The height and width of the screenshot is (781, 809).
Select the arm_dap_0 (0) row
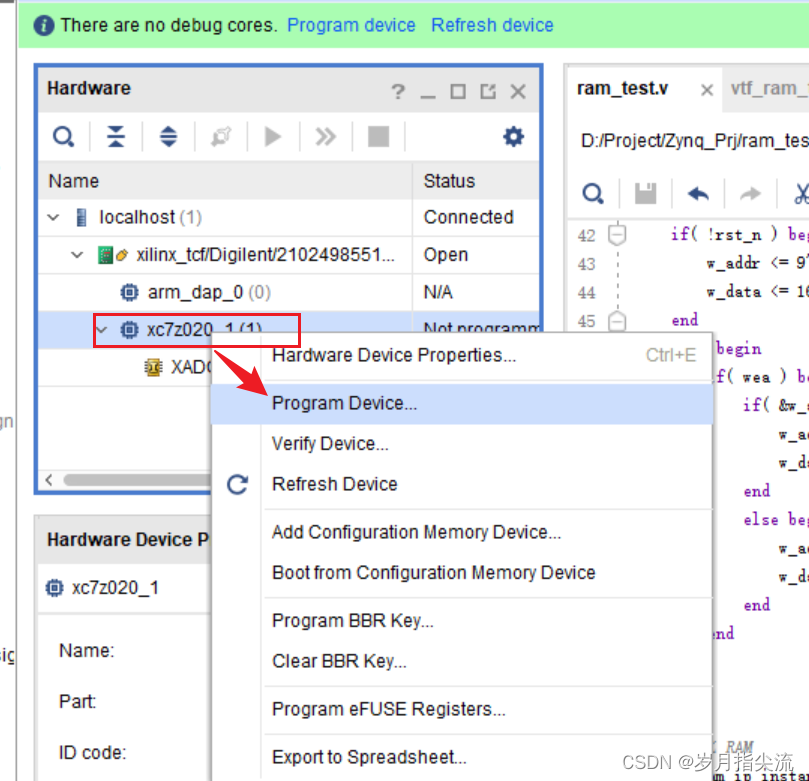(289, 292)
